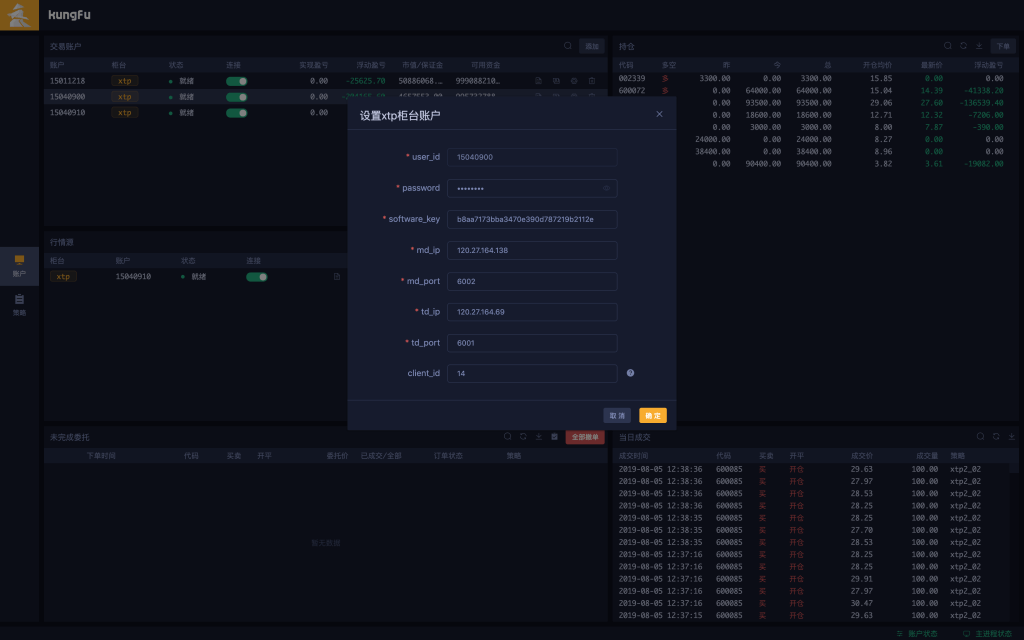Viewport: 1024px width, 640px height.
Task: Open client_id help question icon
Action: [x=630, y=373]
